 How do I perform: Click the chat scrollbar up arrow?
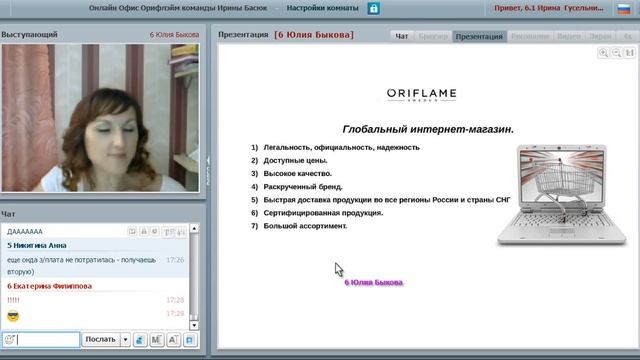194,229
